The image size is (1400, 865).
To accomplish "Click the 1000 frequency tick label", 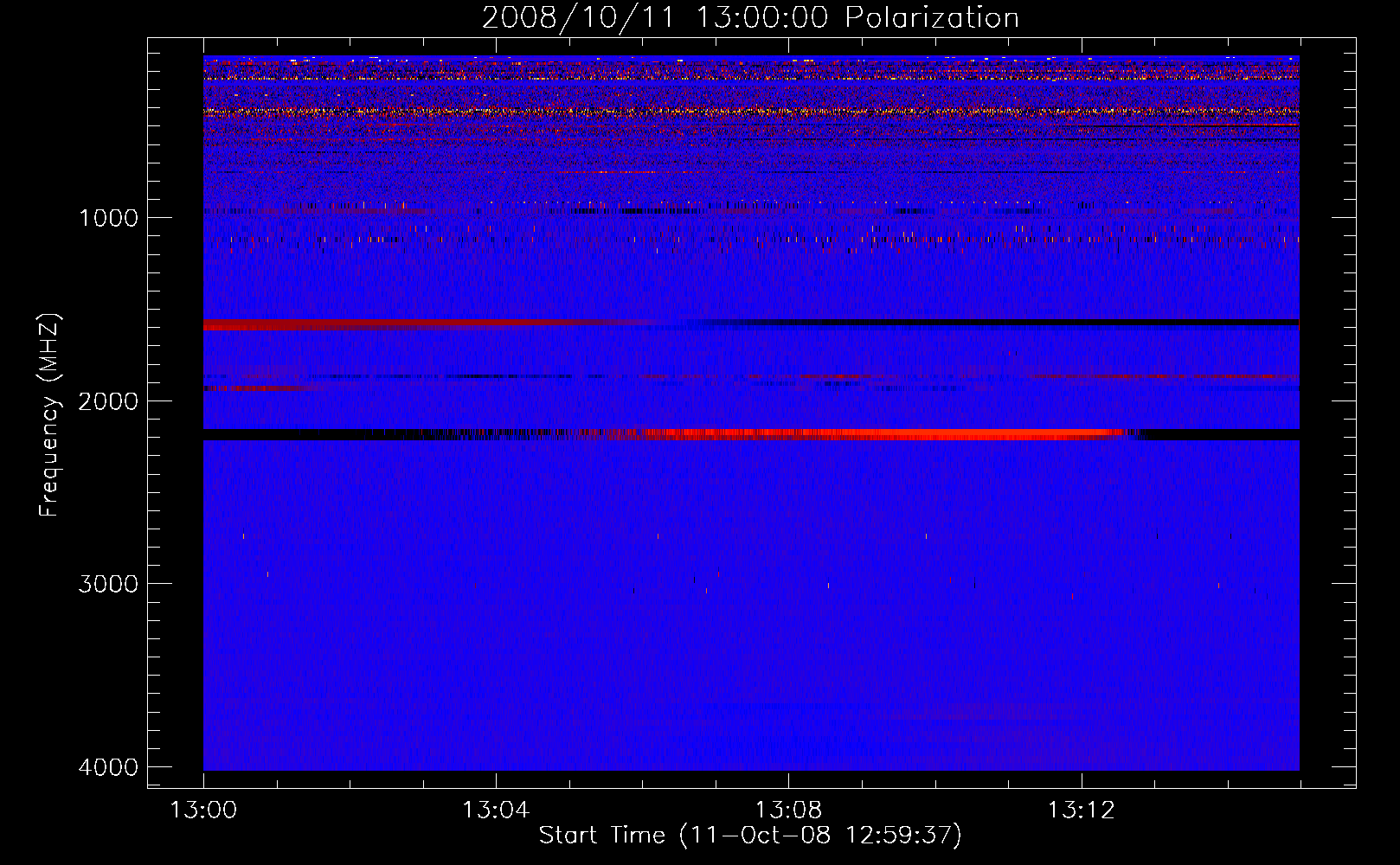I will pyautogui.click(x=108, y=218).
